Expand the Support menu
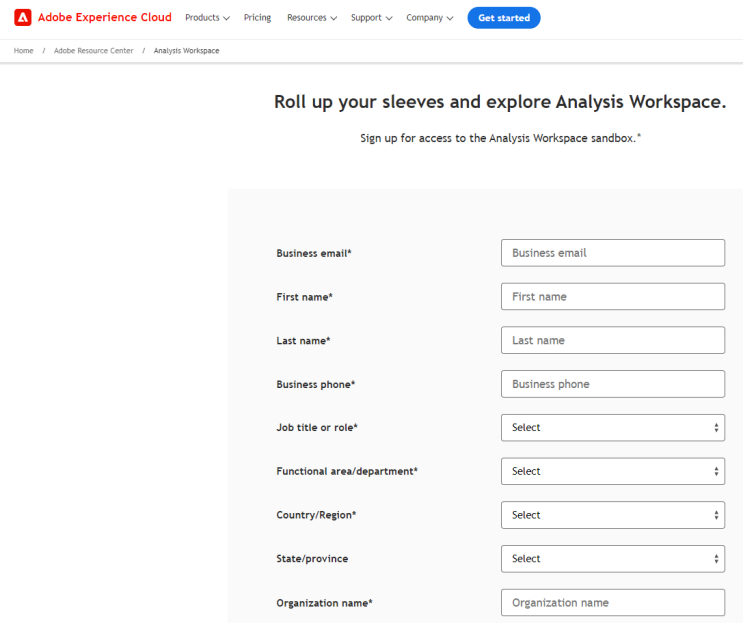Viewport: 743px width, 623px height. [372, 18]
